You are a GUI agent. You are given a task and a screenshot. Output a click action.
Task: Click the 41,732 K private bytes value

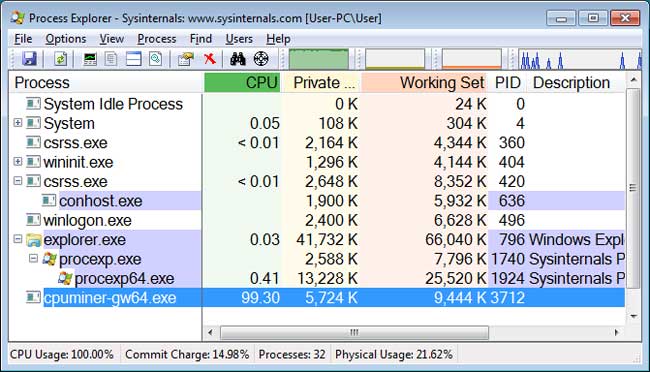[327, 240]
